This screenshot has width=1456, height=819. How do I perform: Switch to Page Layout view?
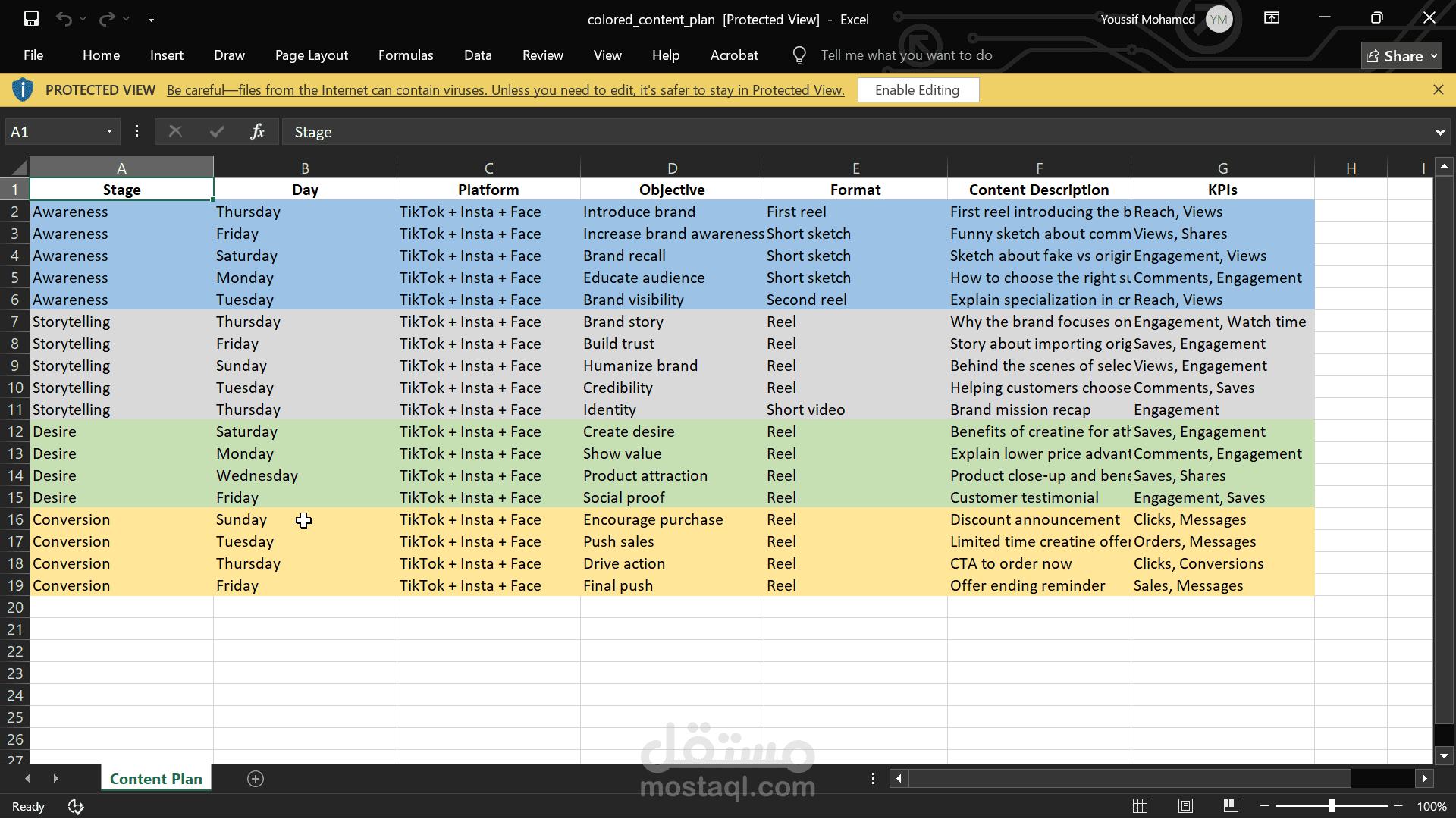point(1185,805)
